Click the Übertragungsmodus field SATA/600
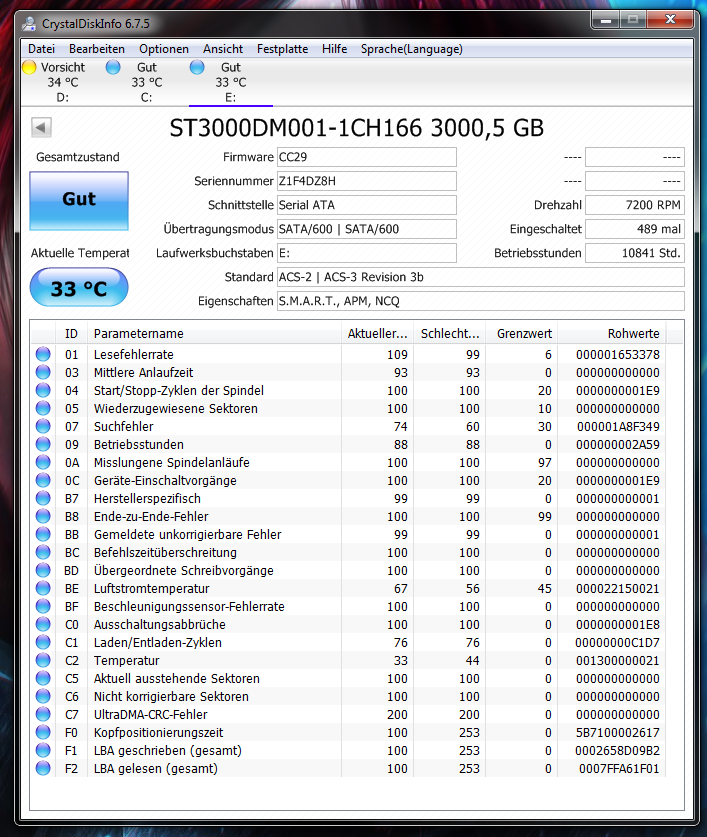The width and height of the screenshot is (707, 837). click(x=366, y=229)
